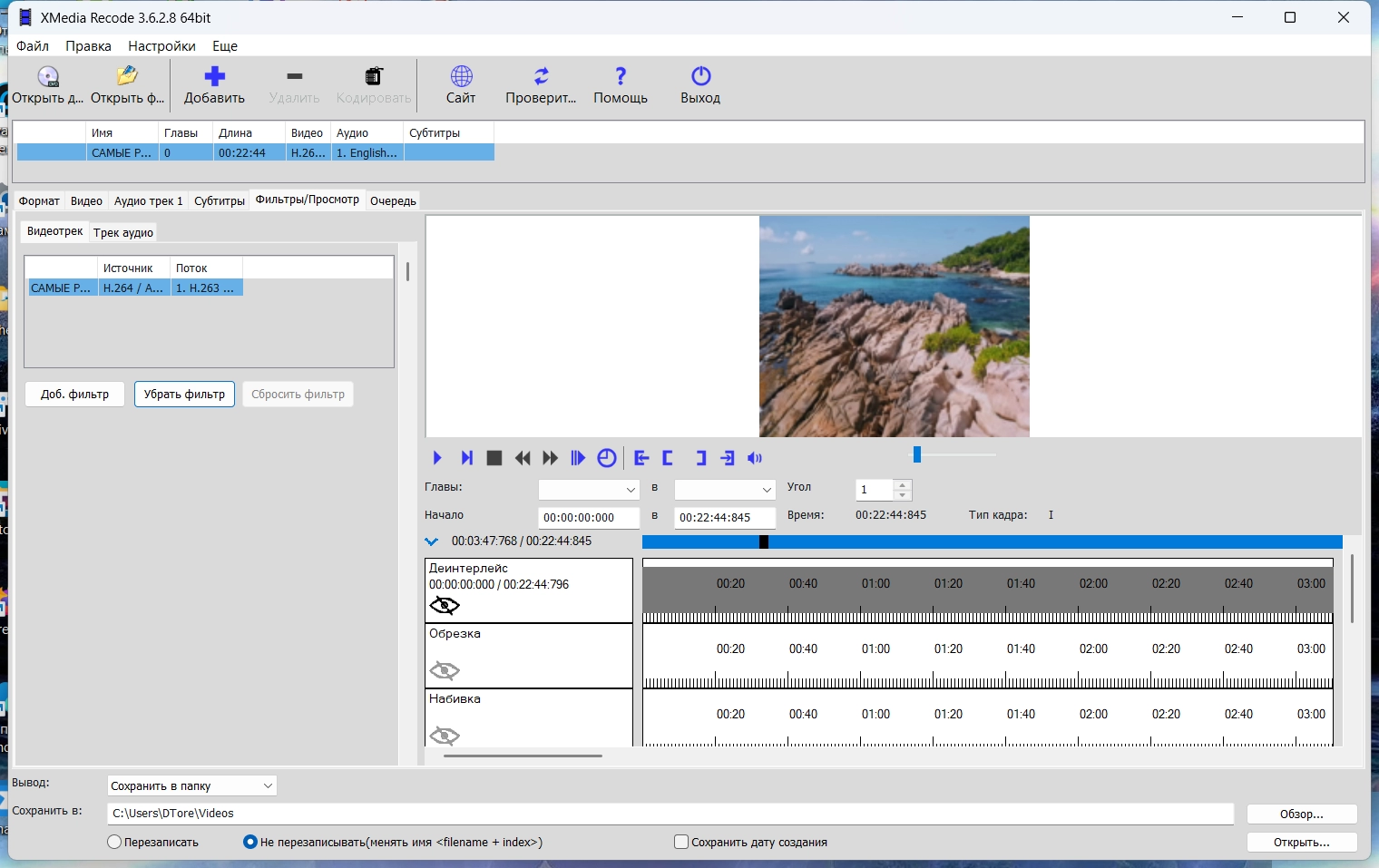The width and height of the screenshot is (1379, 868).
Task: Click the Добавить blue plus icon
Action: 214,76
